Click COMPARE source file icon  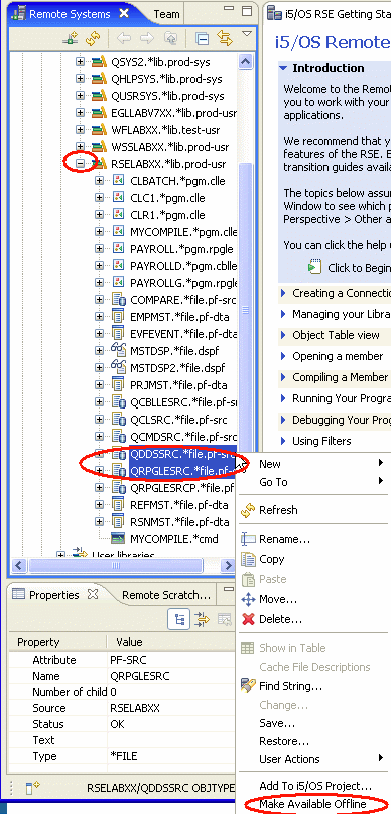point(119,300)
